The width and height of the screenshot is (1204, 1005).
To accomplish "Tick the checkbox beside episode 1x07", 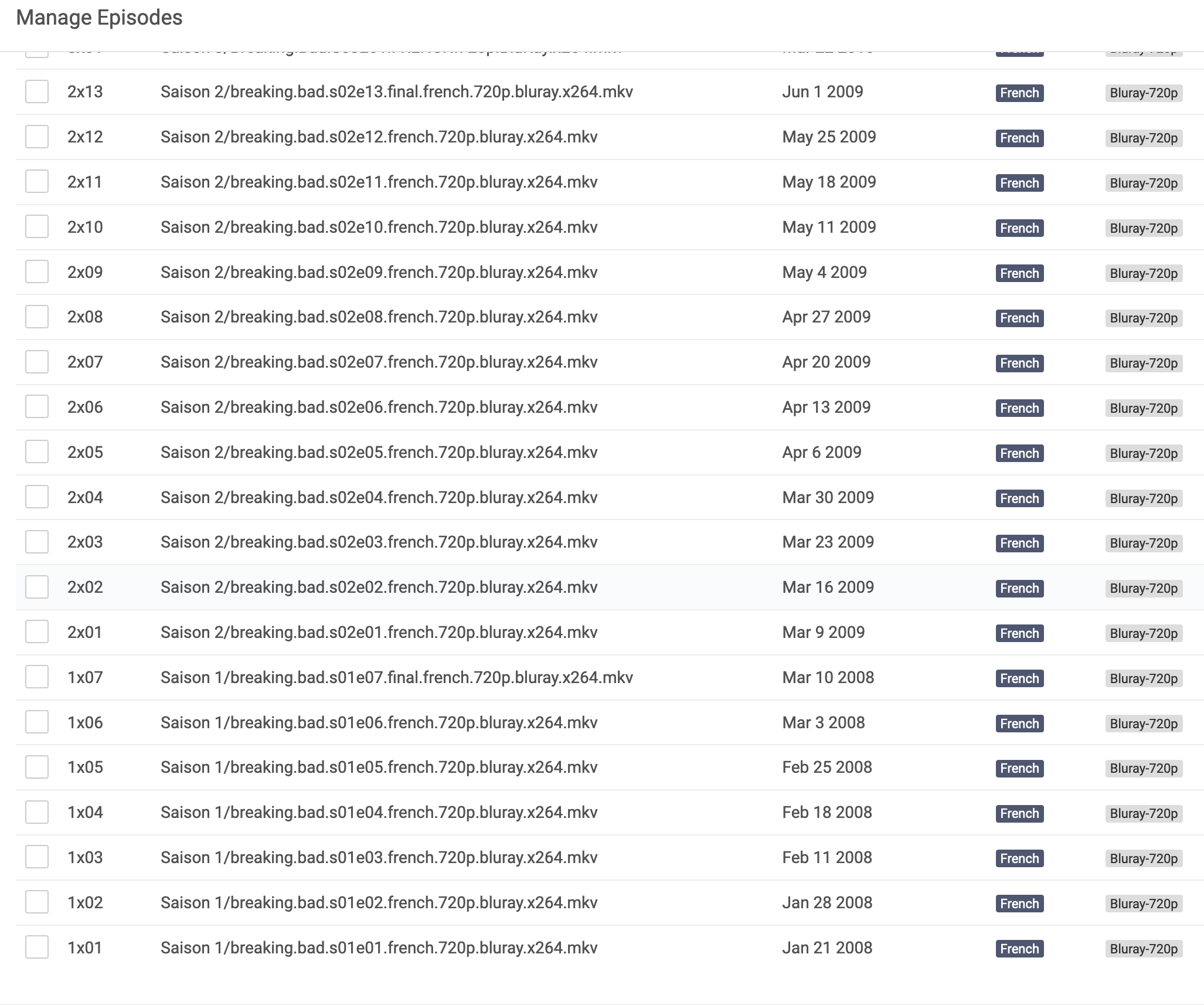I will [37, 677].
